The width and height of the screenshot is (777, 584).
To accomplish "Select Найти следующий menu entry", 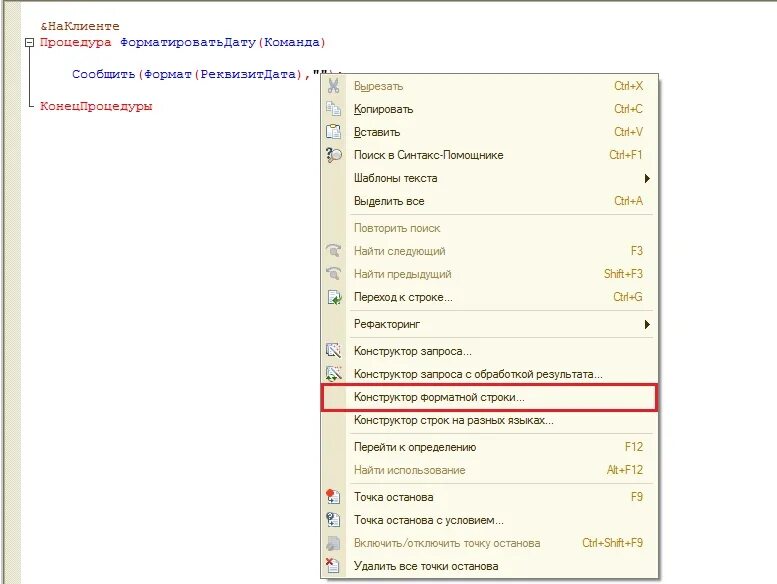I will coord(490,251).
